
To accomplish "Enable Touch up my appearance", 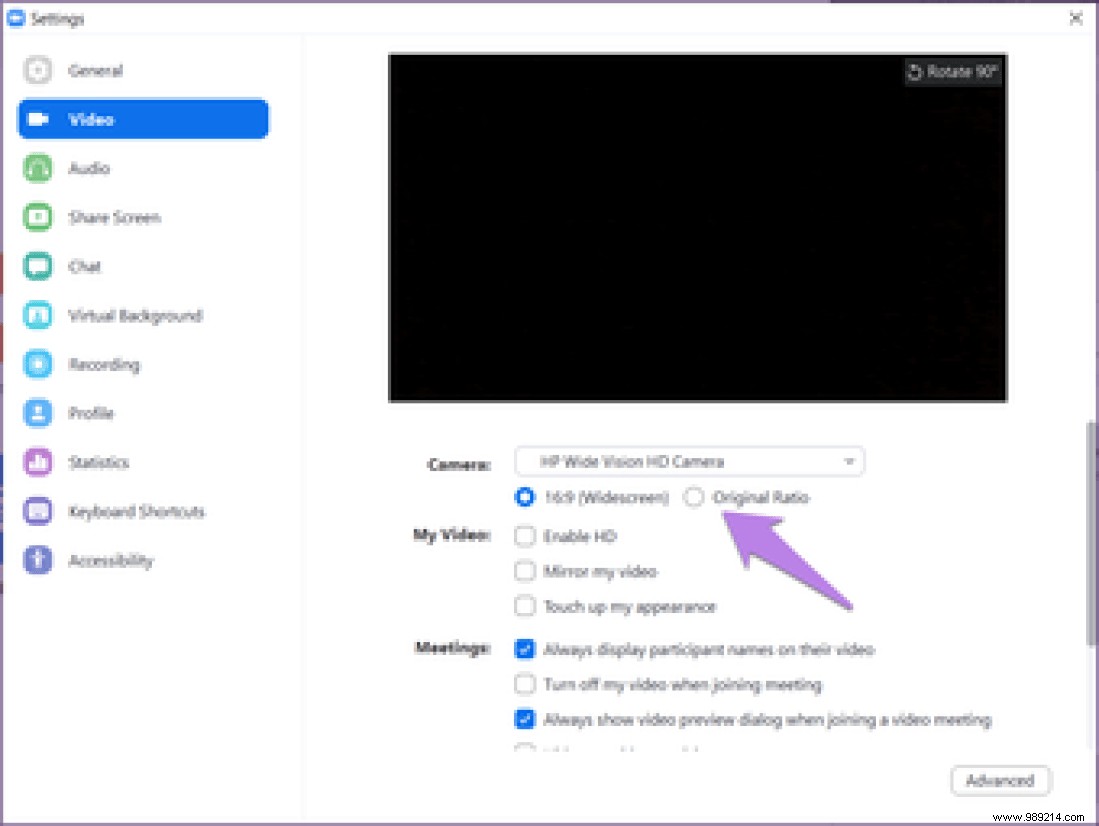I will pos(525,606).
